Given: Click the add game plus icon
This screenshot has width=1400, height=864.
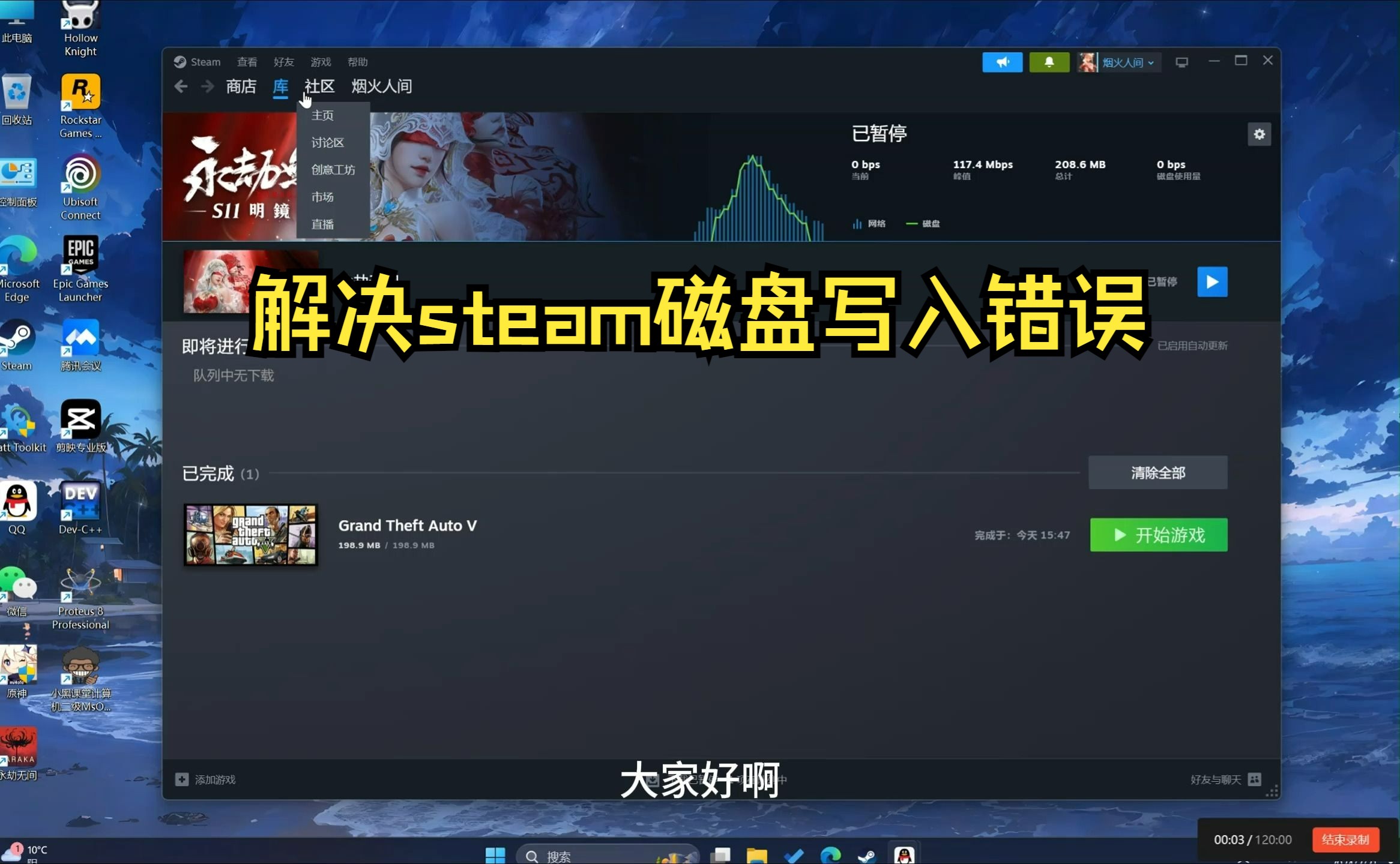Looking at the screenshot, I should pos(181,779).
